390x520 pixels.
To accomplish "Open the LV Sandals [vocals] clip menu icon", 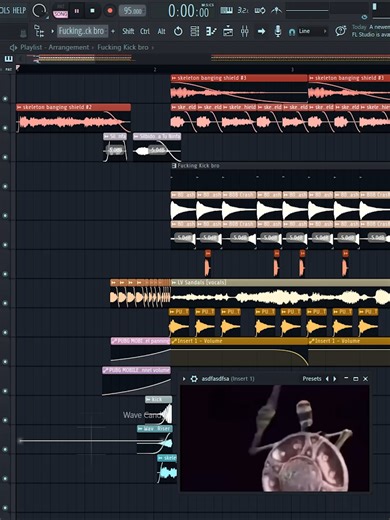I will click(174, 283).
